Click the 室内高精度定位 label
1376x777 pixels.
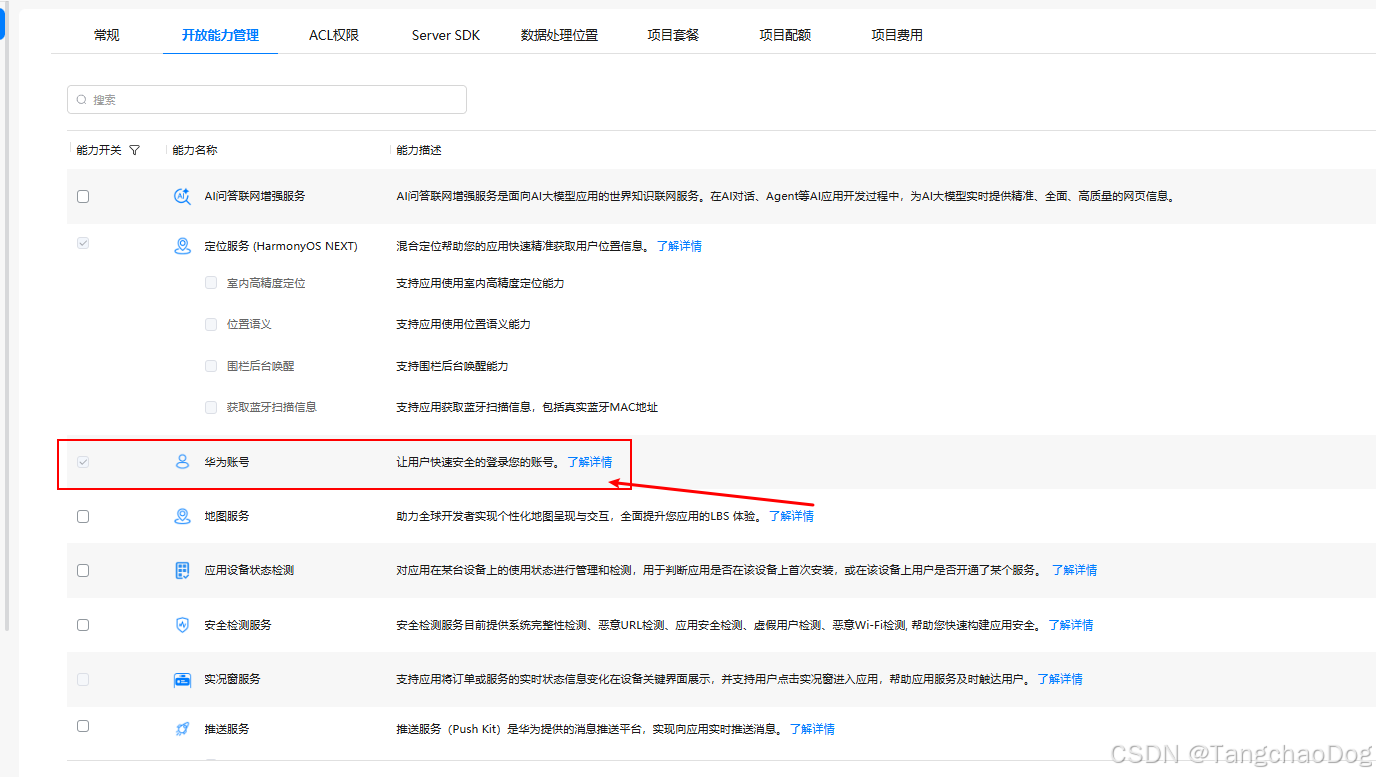(x=266, y=283)
